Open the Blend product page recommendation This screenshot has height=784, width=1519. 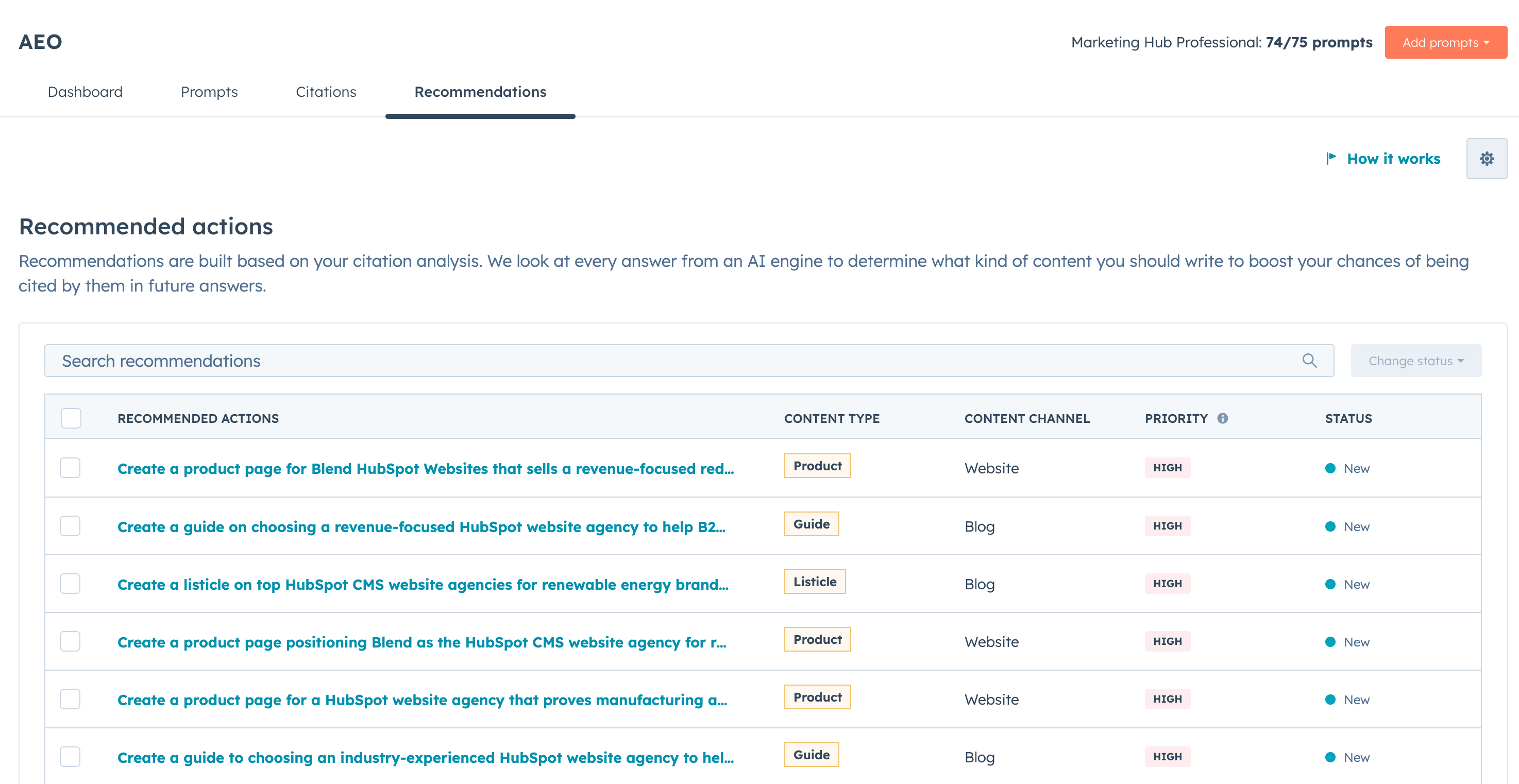click(x=425, y=469)
